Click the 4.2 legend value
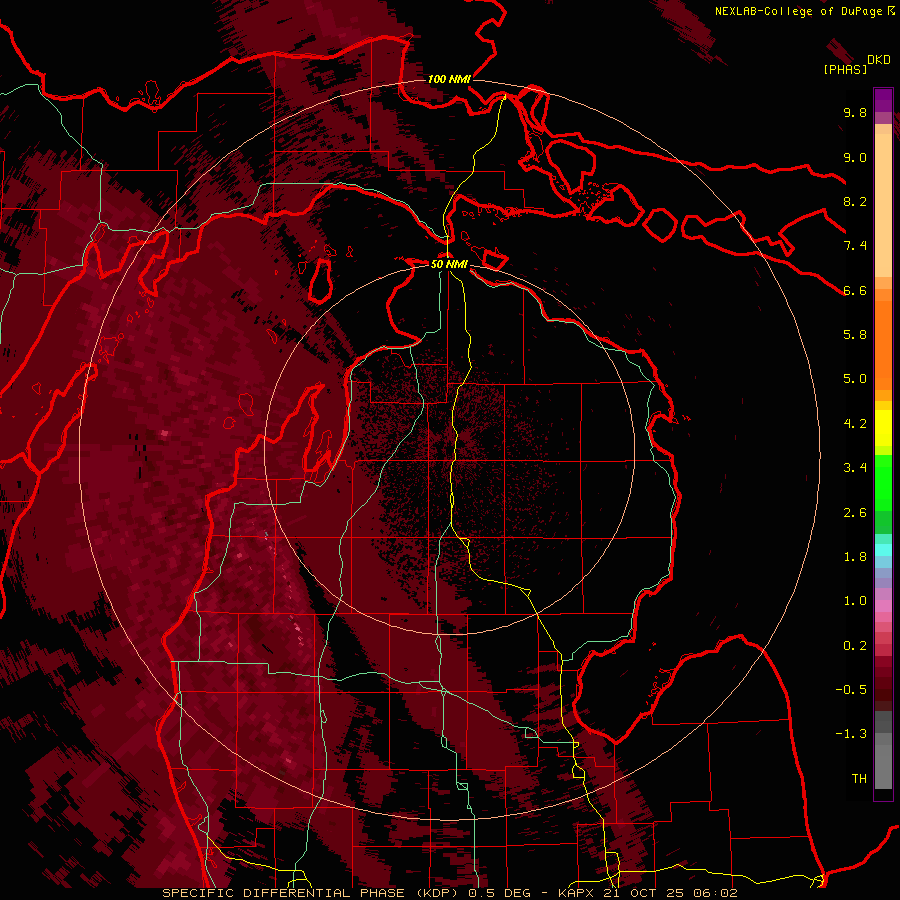 855,424
